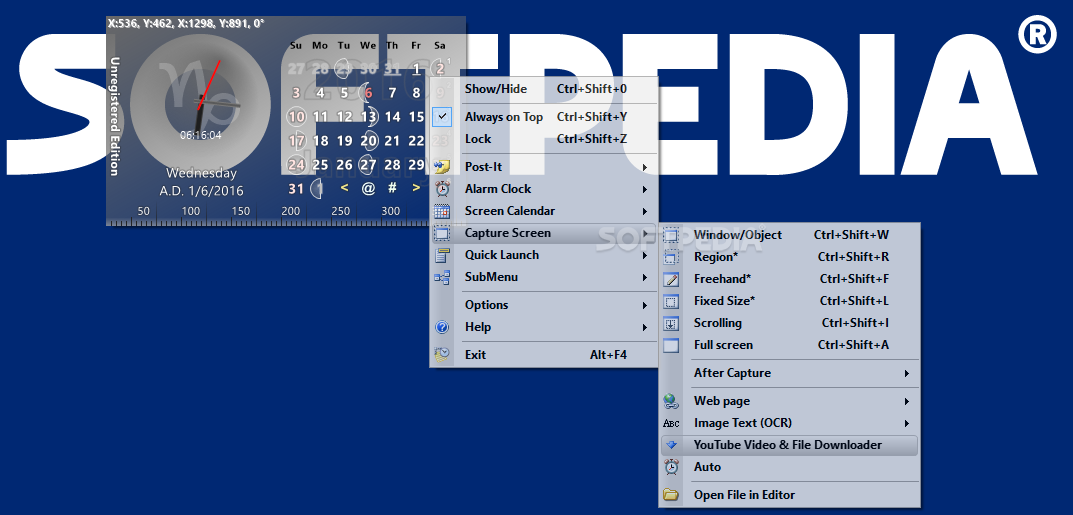Screen dimensions: 1073x515
Task: Choose Scrolling capture menu entry
Action: point(790,323)
